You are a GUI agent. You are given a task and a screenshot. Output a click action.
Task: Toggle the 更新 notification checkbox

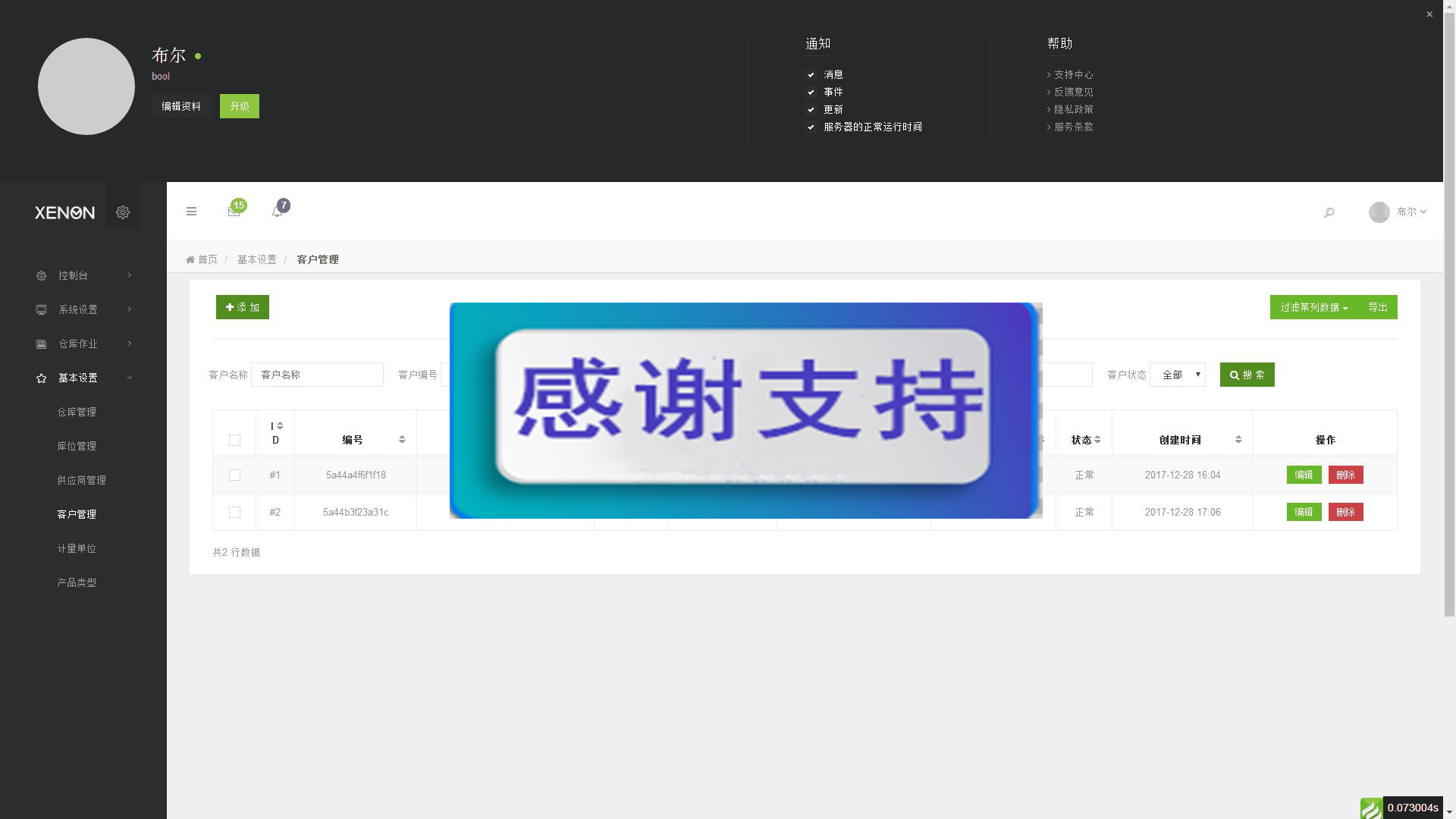tap(811, 109)
